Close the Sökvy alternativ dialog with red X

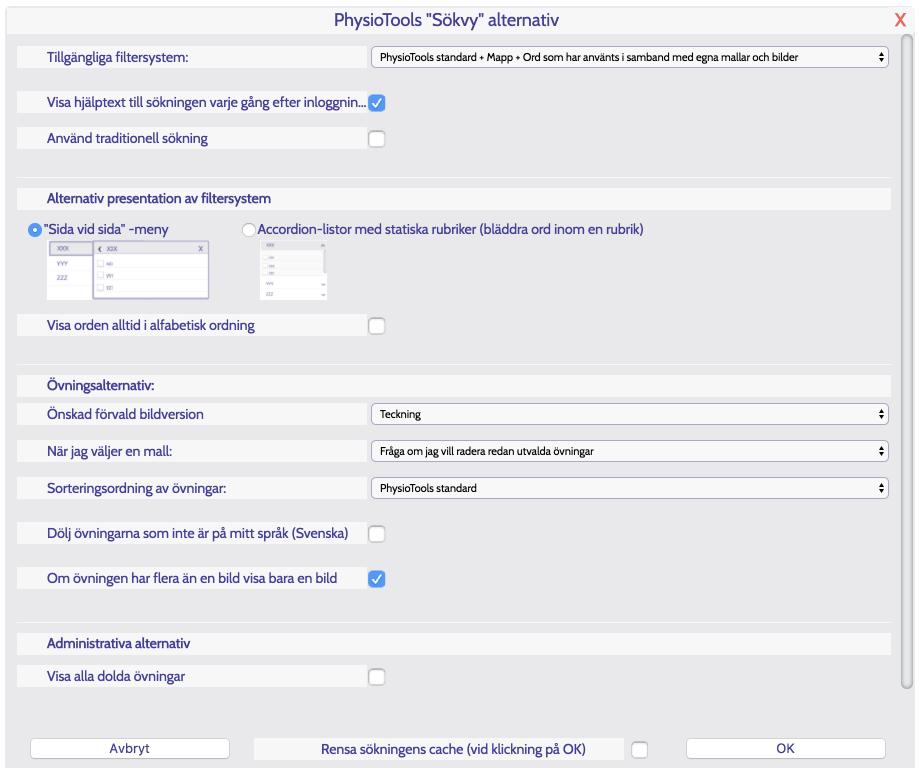pos(900,20)
